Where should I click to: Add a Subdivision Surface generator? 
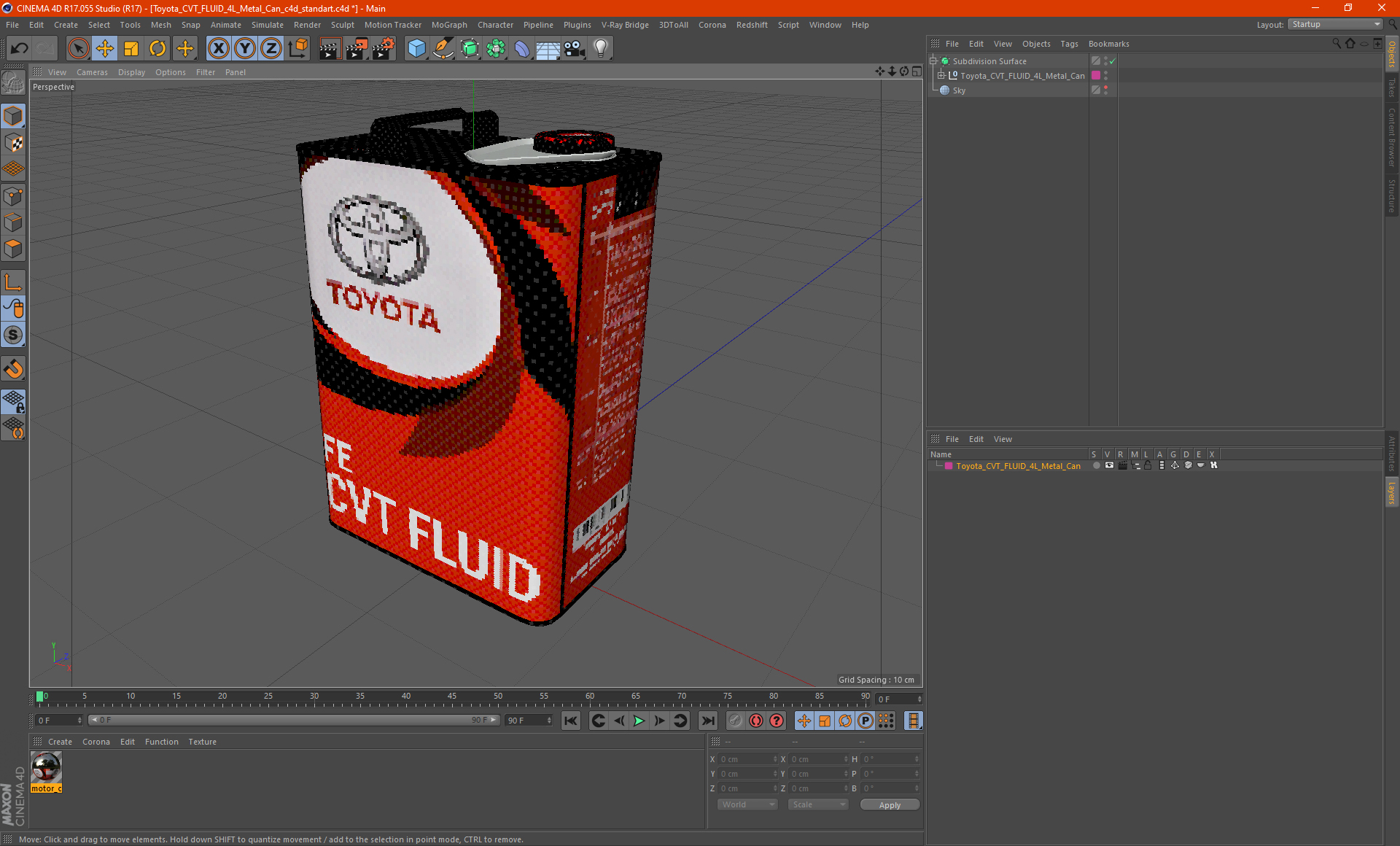(x=470, y=49)
